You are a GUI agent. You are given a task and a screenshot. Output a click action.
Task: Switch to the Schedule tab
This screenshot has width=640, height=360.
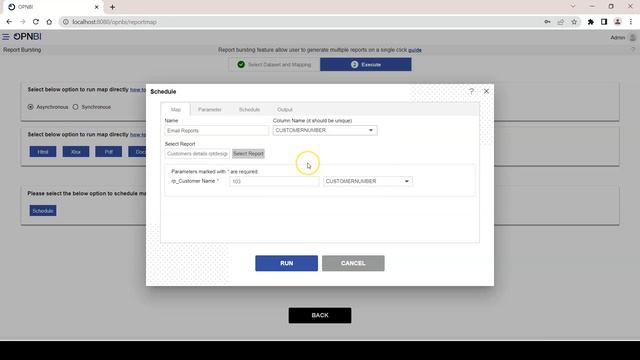pos(249,109)
